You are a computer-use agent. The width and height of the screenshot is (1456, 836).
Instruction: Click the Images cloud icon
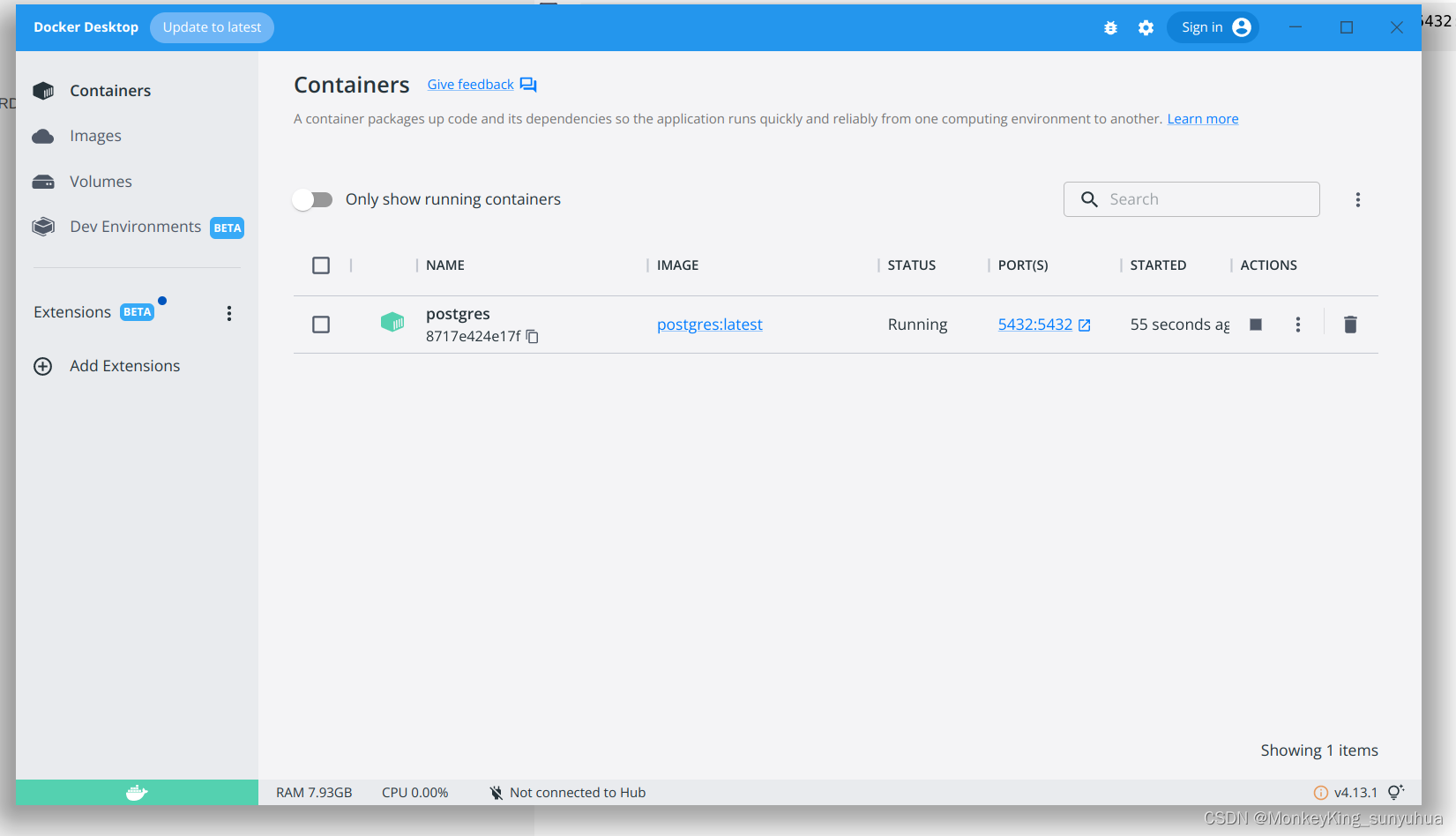tap(43, 136)
